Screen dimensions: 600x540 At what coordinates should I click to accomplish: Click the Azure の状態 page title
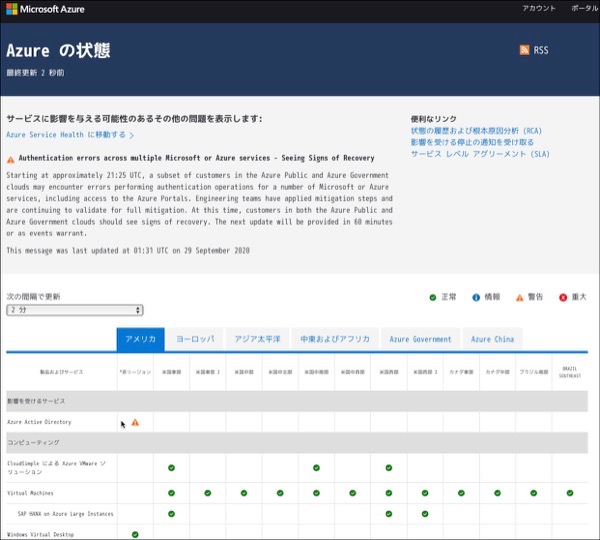click(x=58, y=50)
